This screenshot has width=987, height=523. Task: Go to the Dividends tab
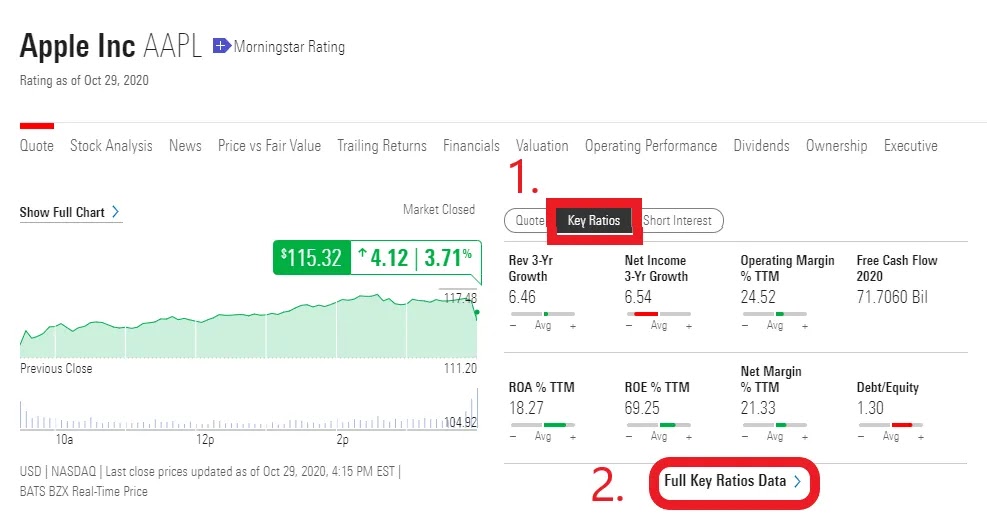point(761,146)
